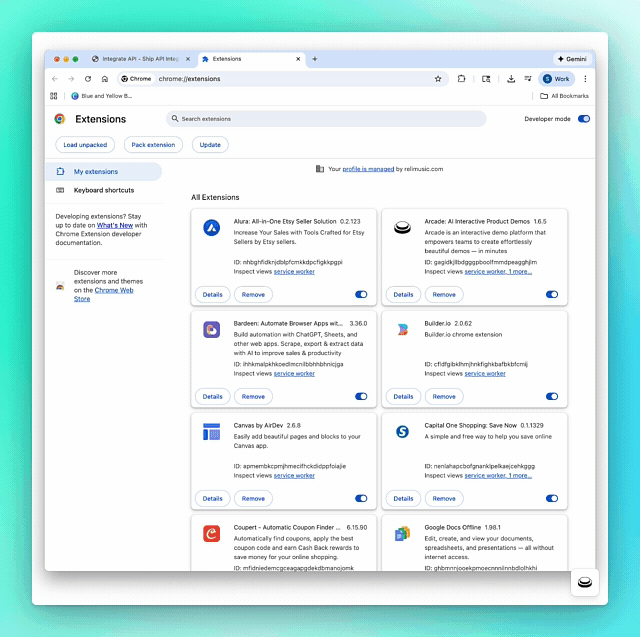Inspect Builder.io service worker link
The width and height of the screenshot is (640, 637).
485,373
